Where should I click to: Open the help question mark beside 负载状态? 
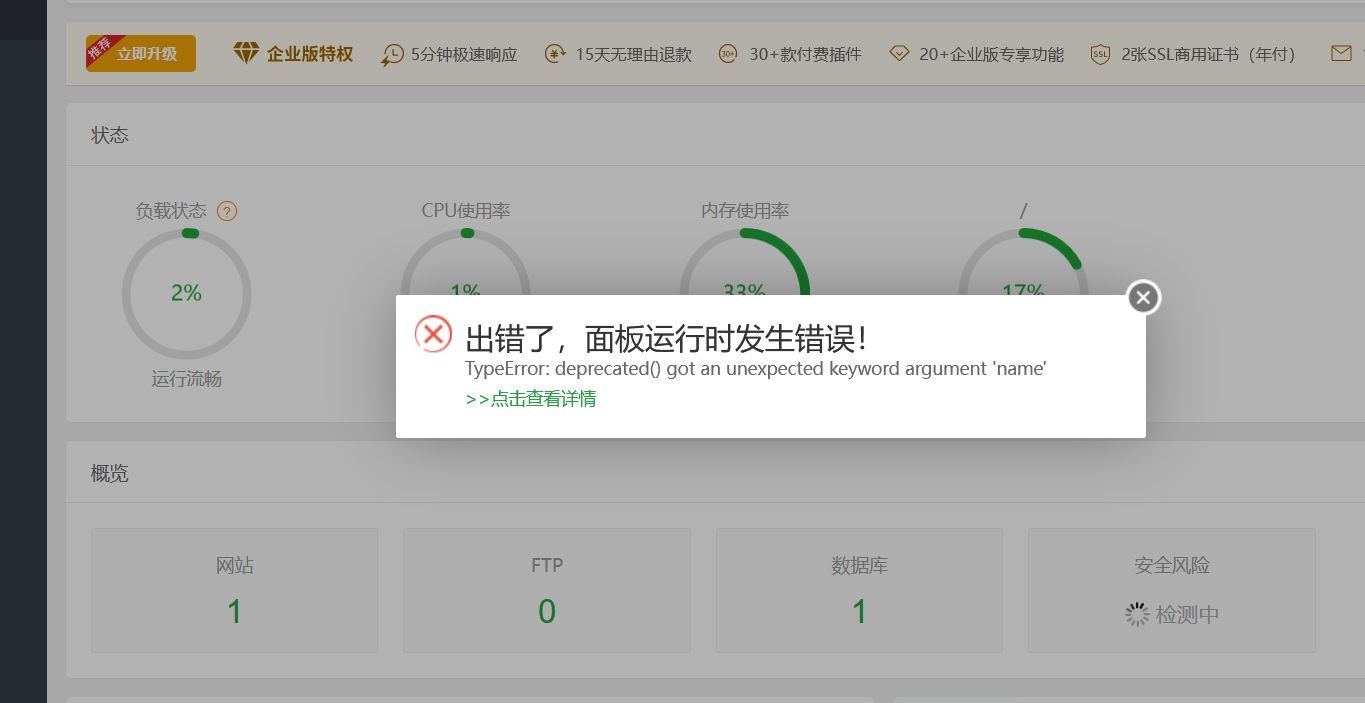point(228,211)
